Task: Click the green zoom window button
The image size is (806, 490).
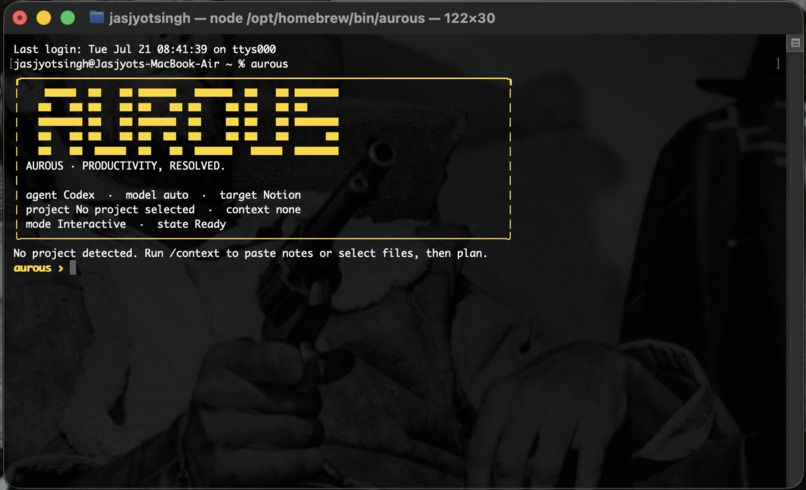Action: (x=67, y=18)
